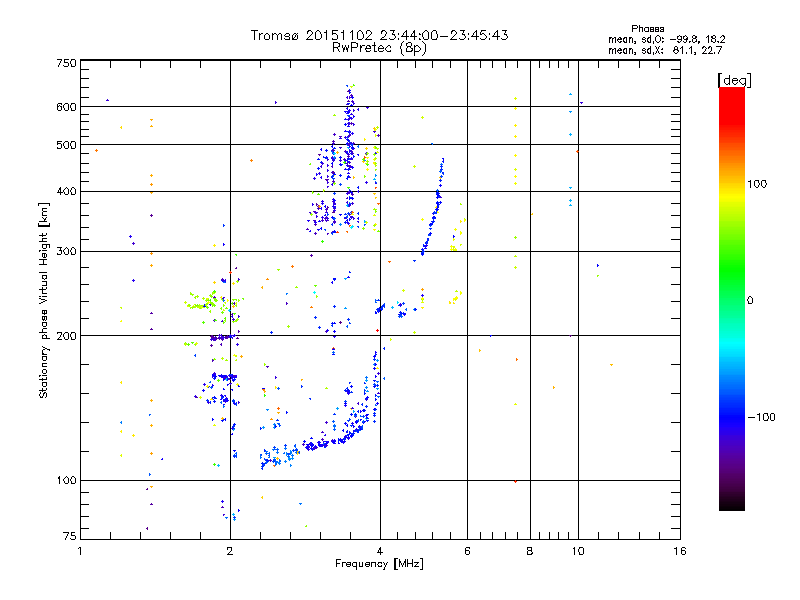Click the colorbar label '100'
Viewport: 800px width, 600px height.
tap(757, 184)
